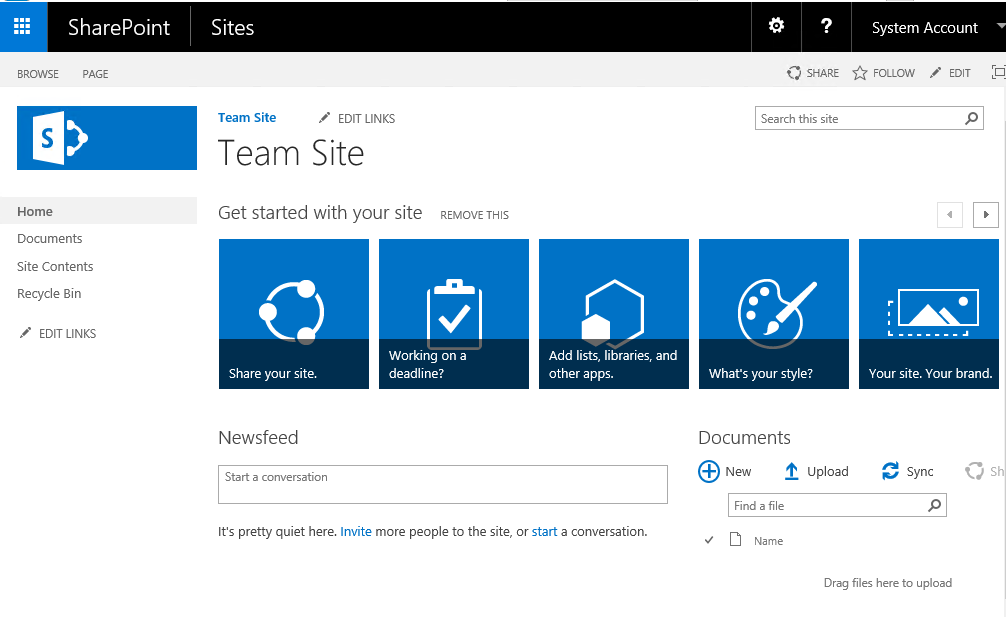Viewport: 1006px width, 617px height.
Task: Expand the System Account dropdown
Action: point(1000,26)
